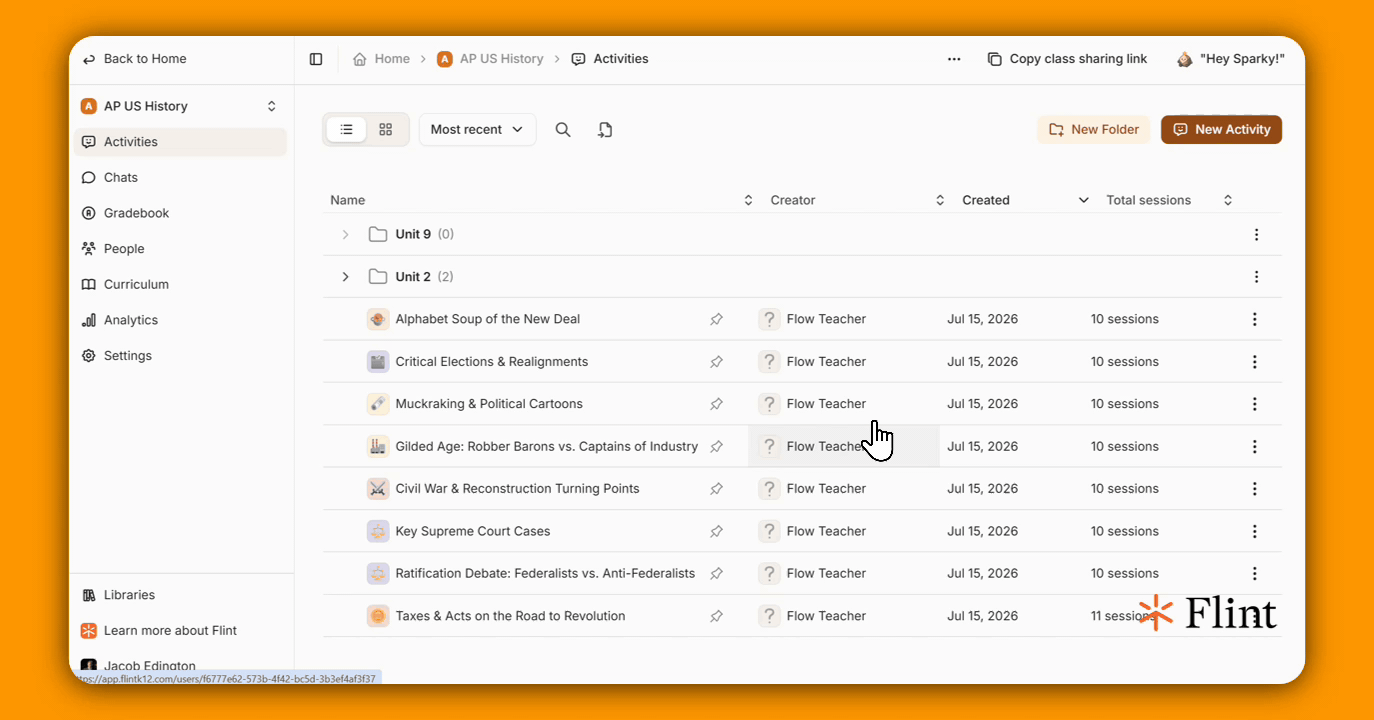This screenshot has width=1374, height=720.
Task: Open People in the sidebar
Action: click(x=180, y=249)
